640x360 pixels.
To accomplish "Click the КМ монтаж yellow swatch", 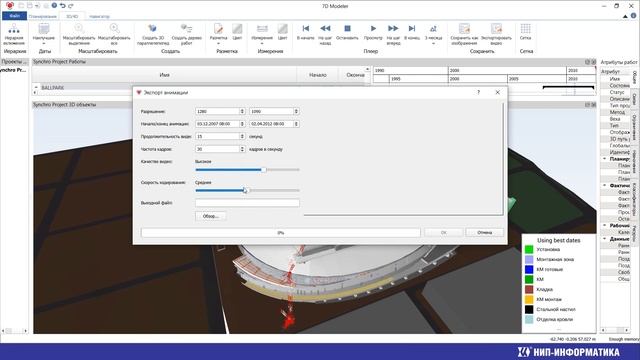I will point(529,299).
